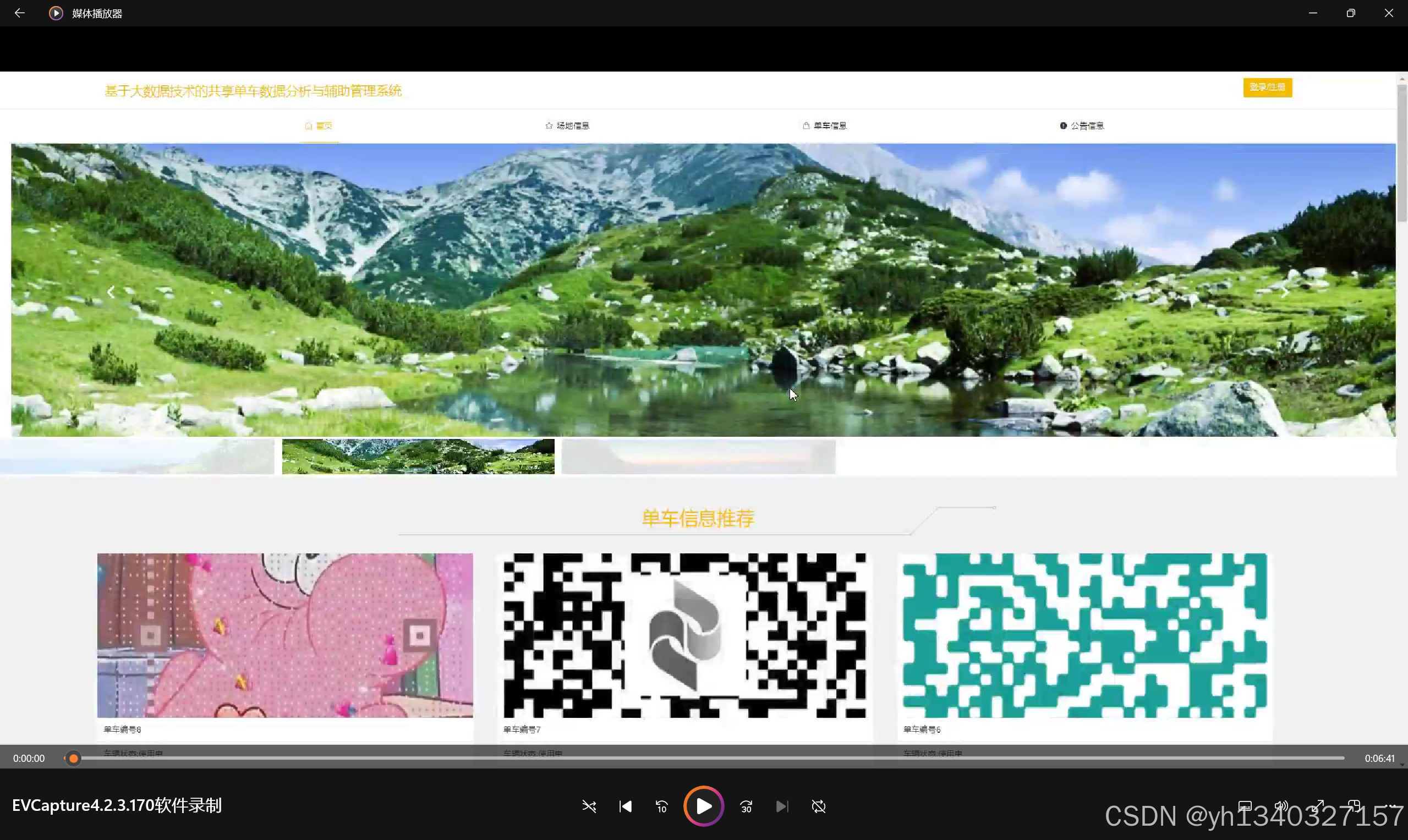Viewport: 1408px width, 840px height.
Task: Click the 单车编号6 label
Action: pos(922,729)
